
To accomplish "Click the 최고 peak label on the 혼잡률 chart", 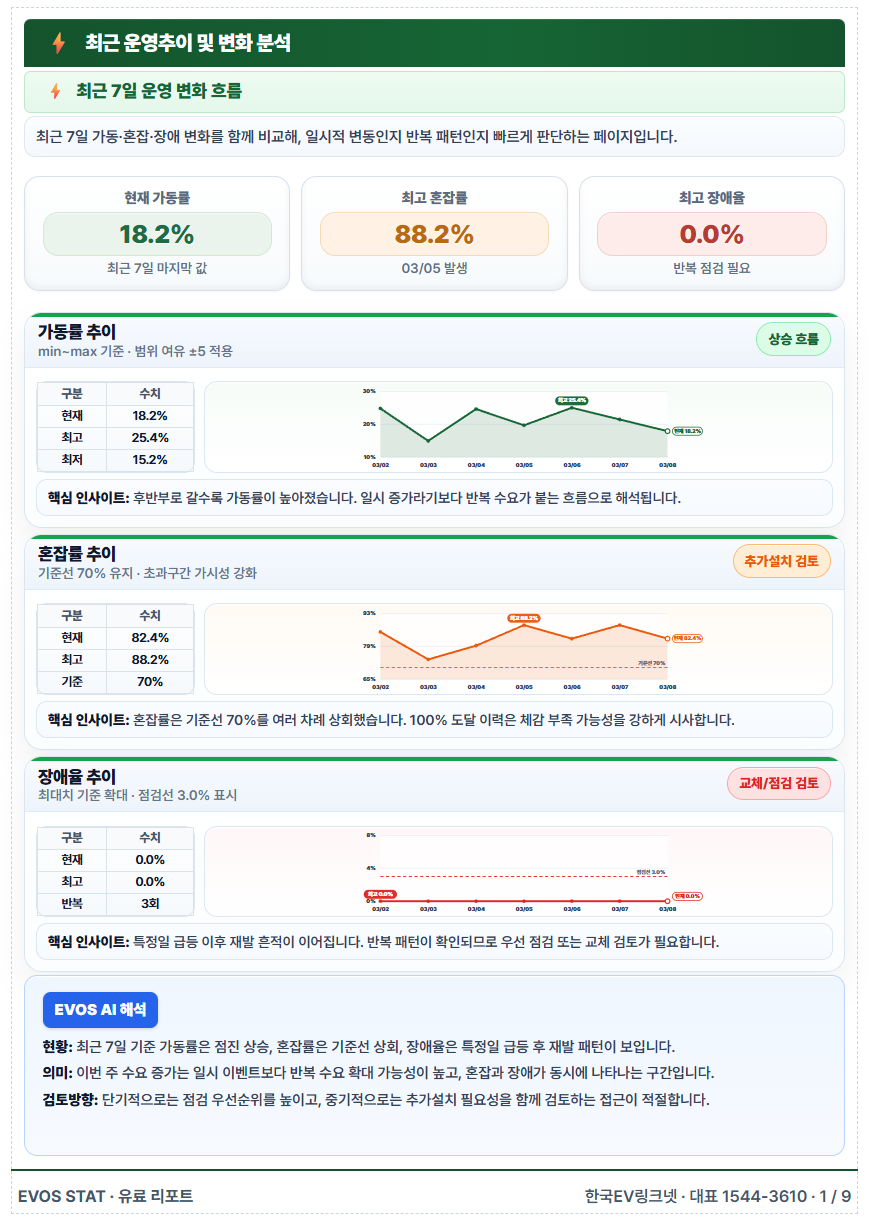I will coord(523,618).
